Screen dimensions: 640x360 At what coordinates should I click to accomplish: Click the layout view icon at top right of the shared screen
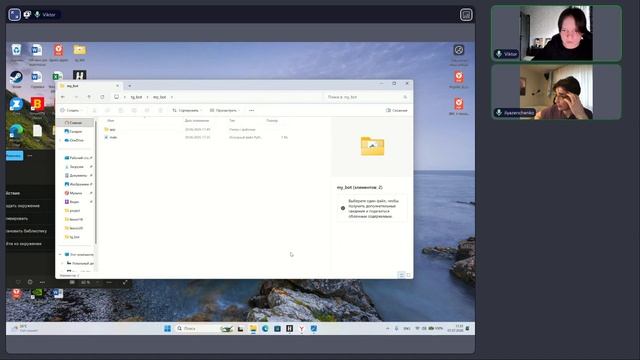click(466, 15)
